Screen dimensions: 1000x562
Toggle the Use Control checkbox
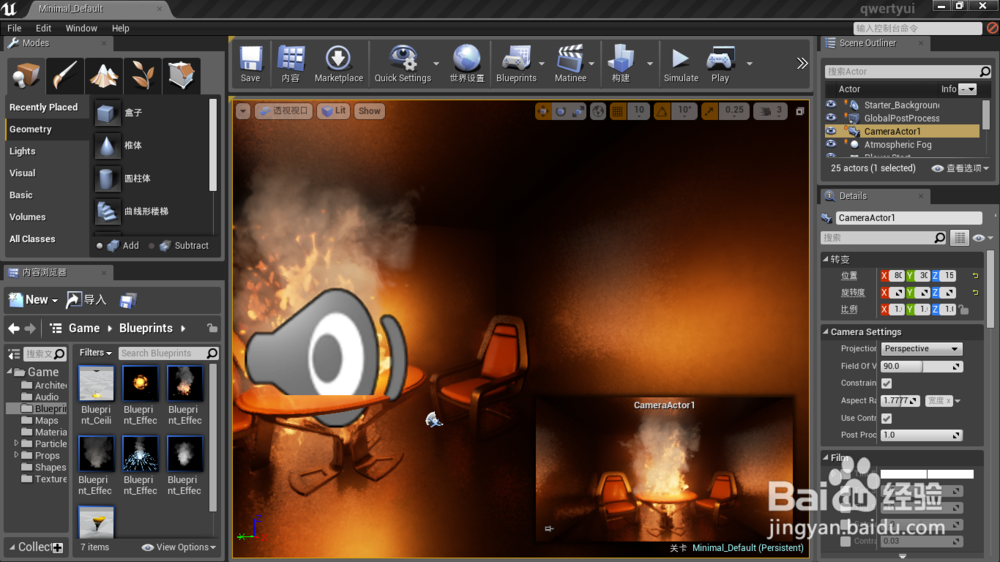point(886,418)
